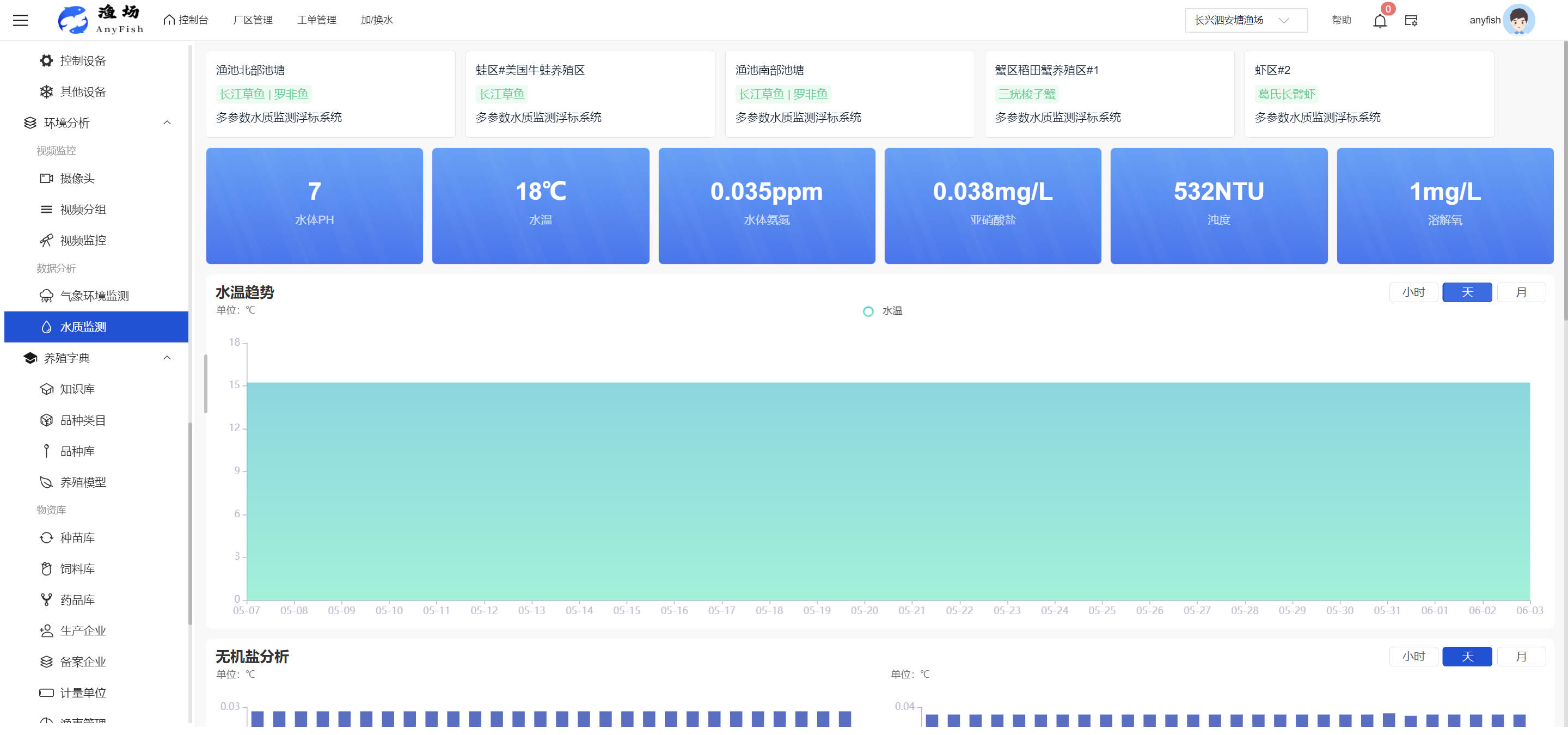Switch 水温趋势 chart to 小时
Viewport: 1568px width, 735px height.
click(x=1413, y=292)
